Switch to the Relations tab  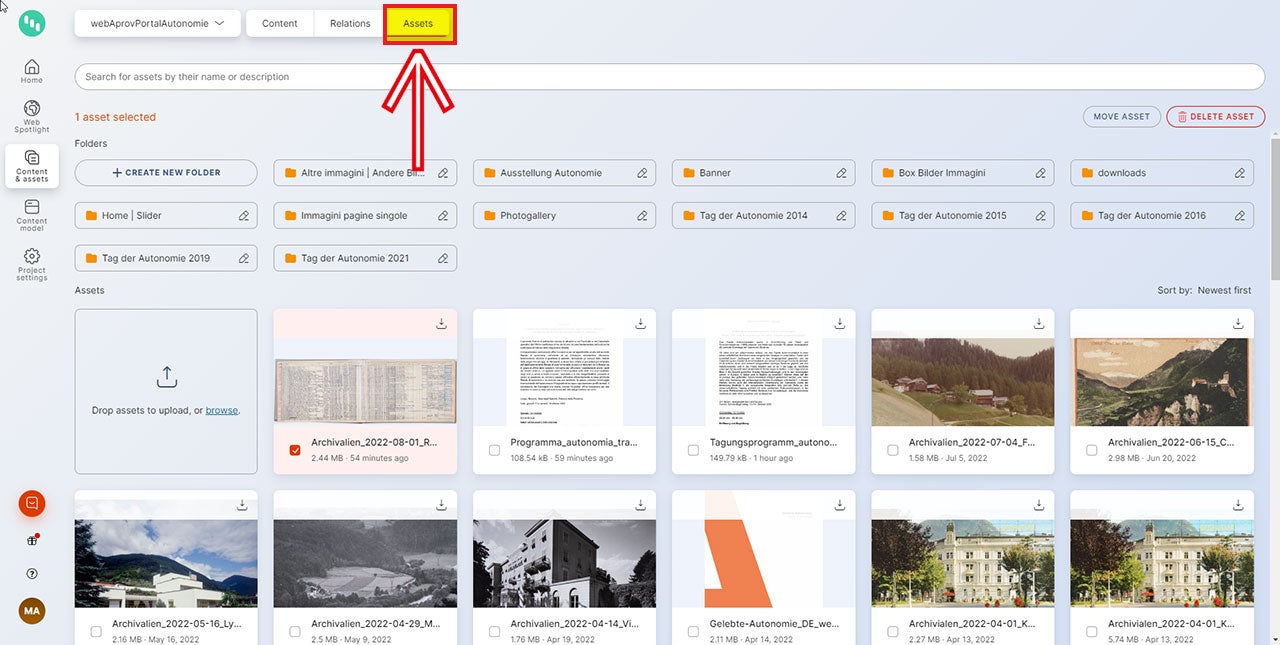350,24
